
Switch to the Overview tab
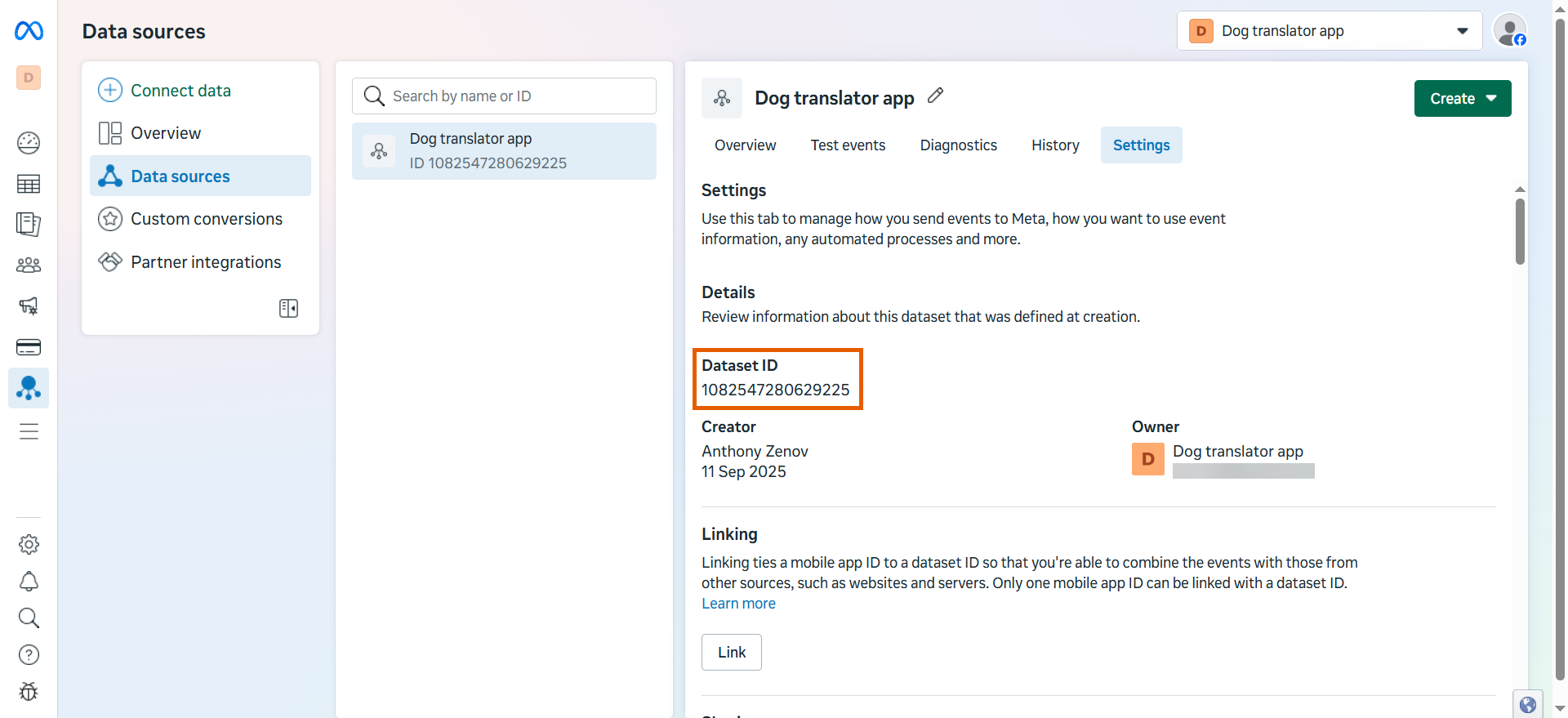click(745, 145)
